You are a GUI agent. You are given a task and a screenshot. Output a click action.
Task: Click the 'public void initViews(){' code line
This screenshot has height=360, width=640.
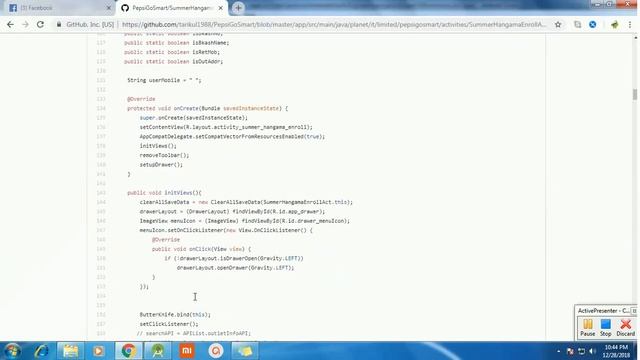tap(164, 193)
